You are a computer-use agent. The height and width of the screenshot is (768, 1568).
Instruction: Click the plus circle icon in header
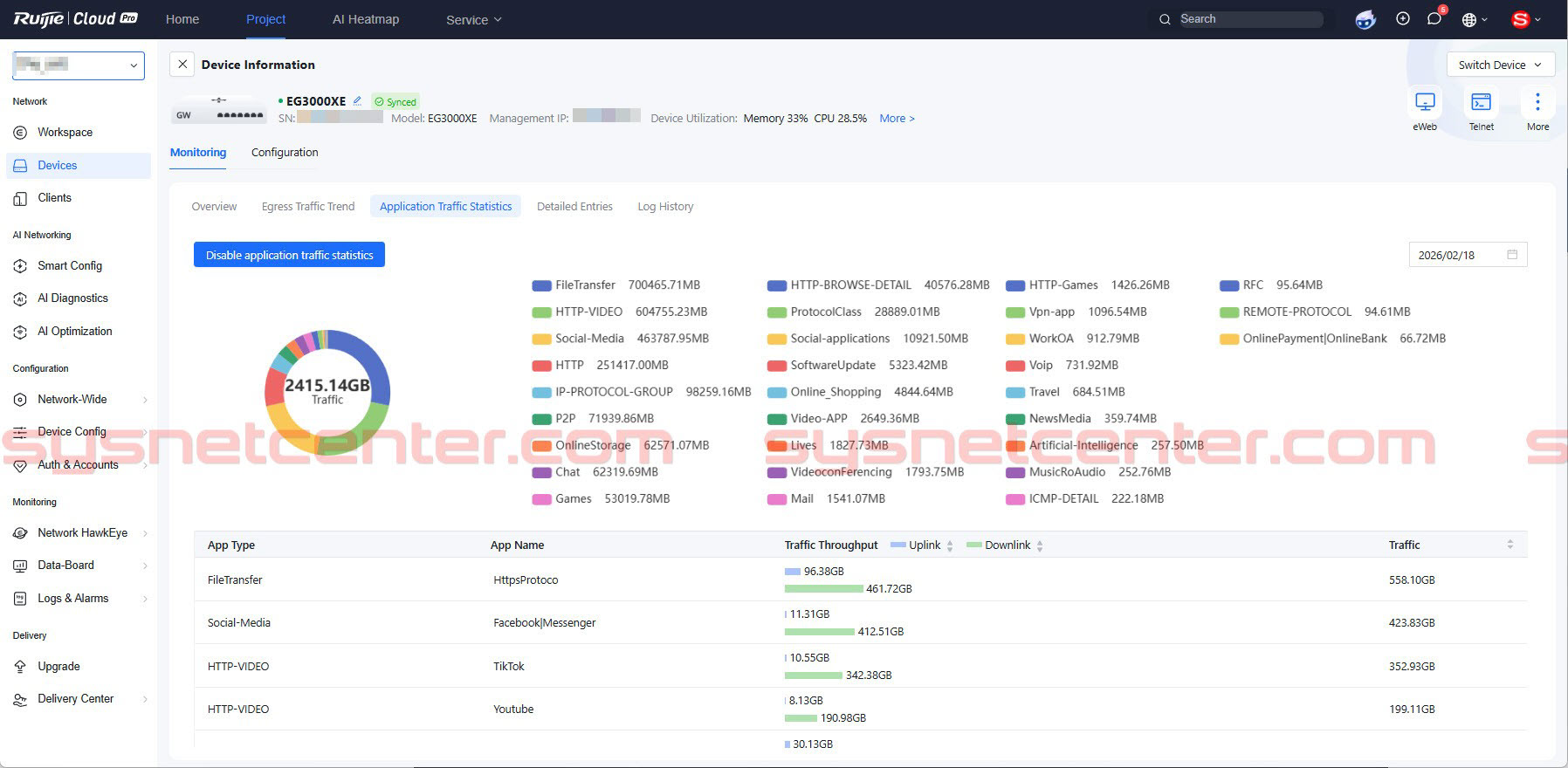pyautogui.click(x=1403, y=19)
